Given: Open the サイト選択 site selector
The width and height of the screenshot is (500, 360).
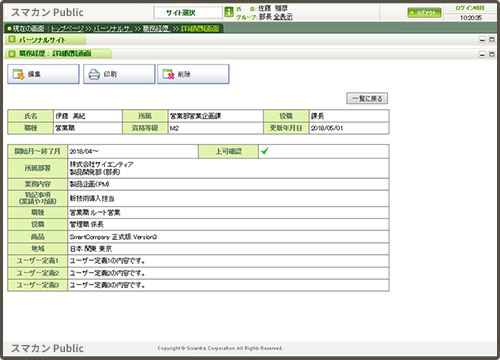Looking at the screenshot, I should (x=188, y=13).
